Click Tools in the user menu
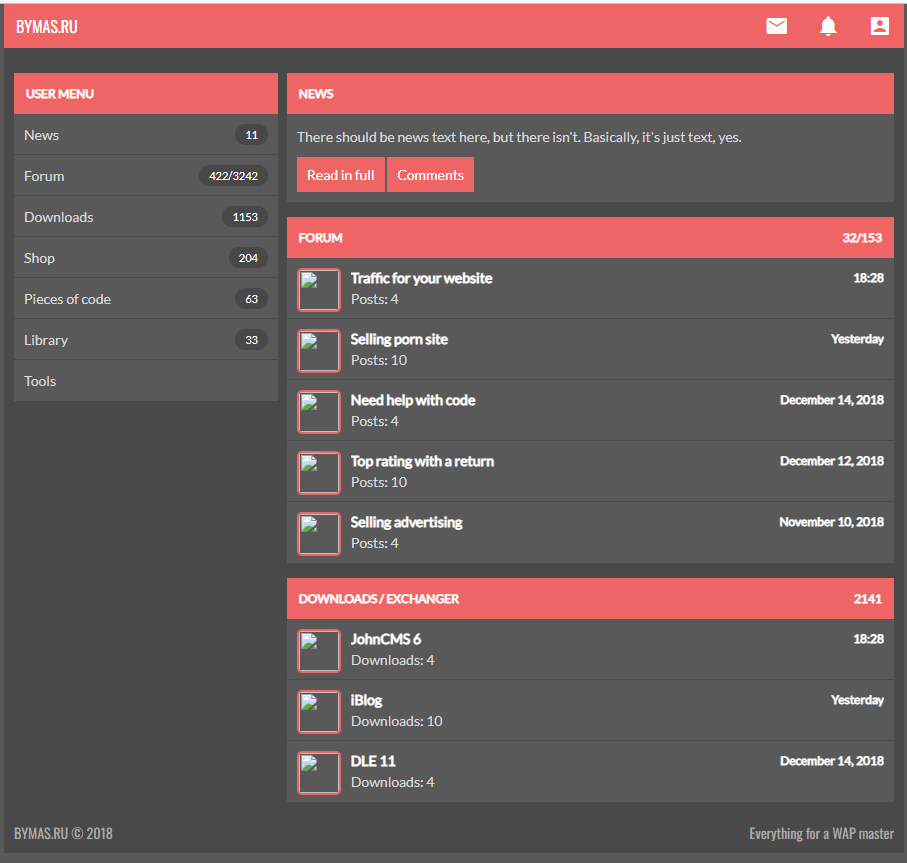 click(x=40, y=381)
